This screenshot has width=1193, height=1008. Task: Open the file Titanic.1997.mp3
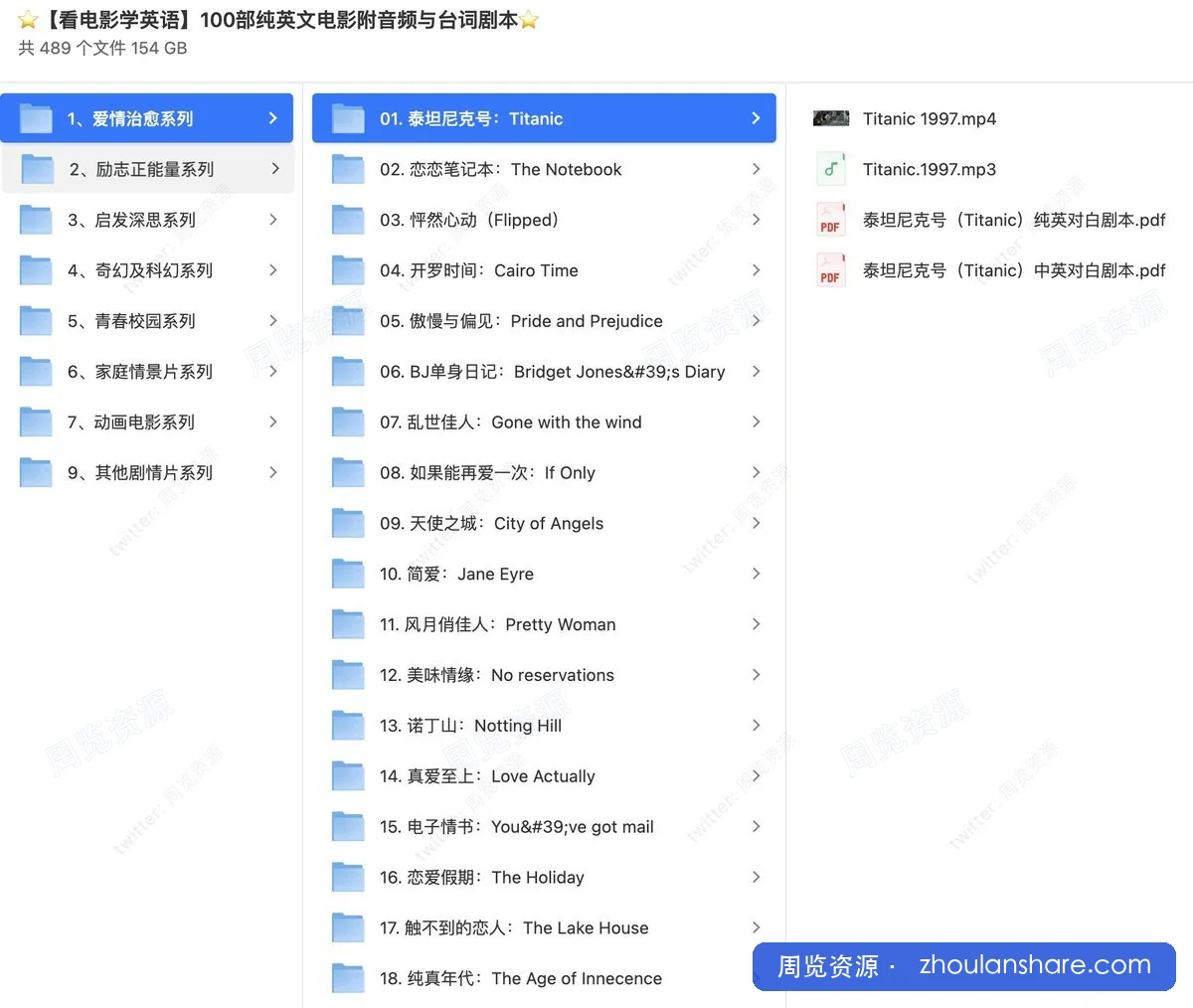[x=930, y=169]
